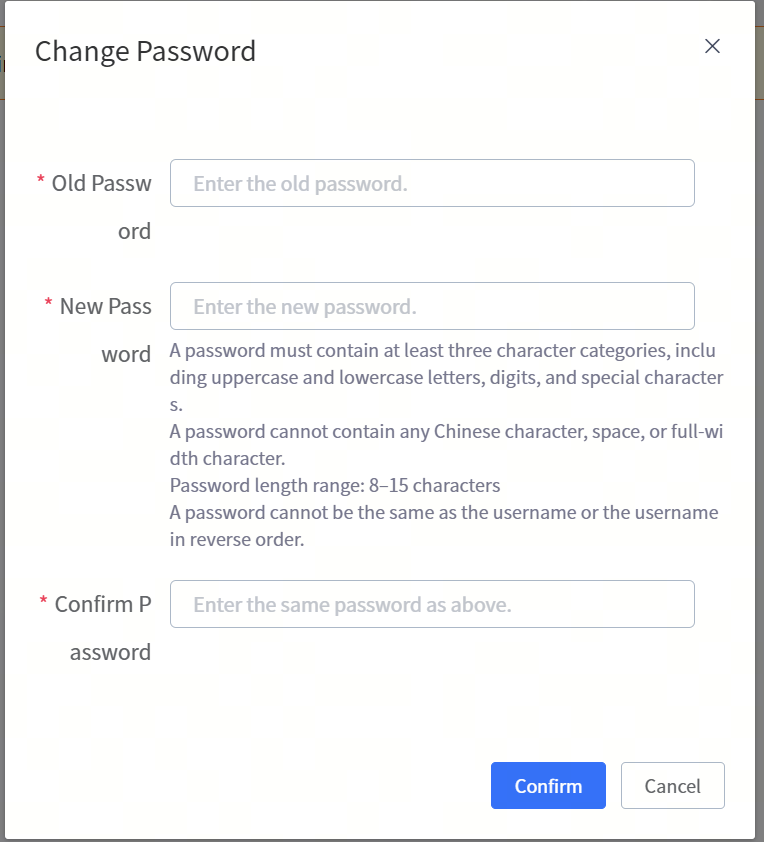Click the Old Password input field
Viewport: 764px width, 842px height.
(x=432, y=183)
